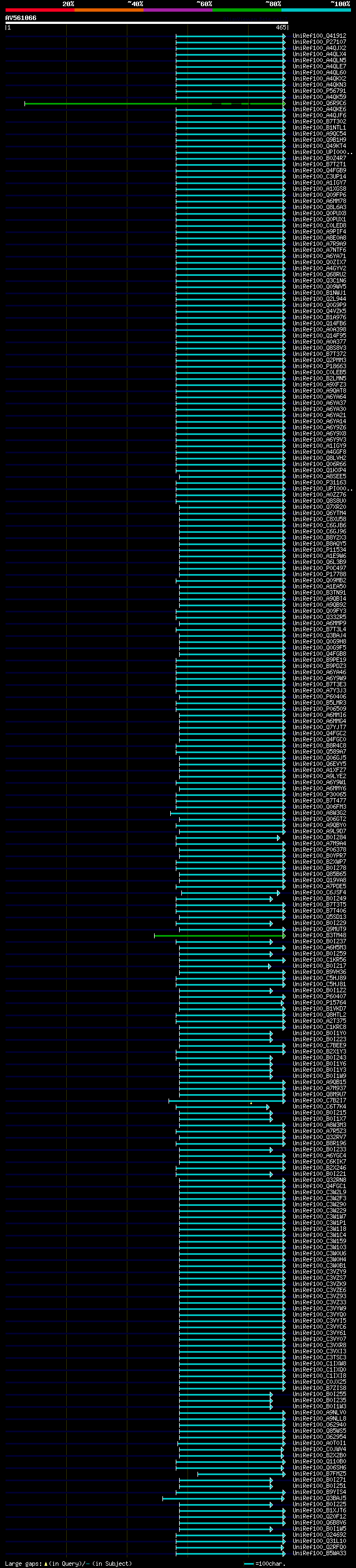Select the label UniRef100_P06378
Viewport: 356px width, 1568px height.
[x=319, y=850]
